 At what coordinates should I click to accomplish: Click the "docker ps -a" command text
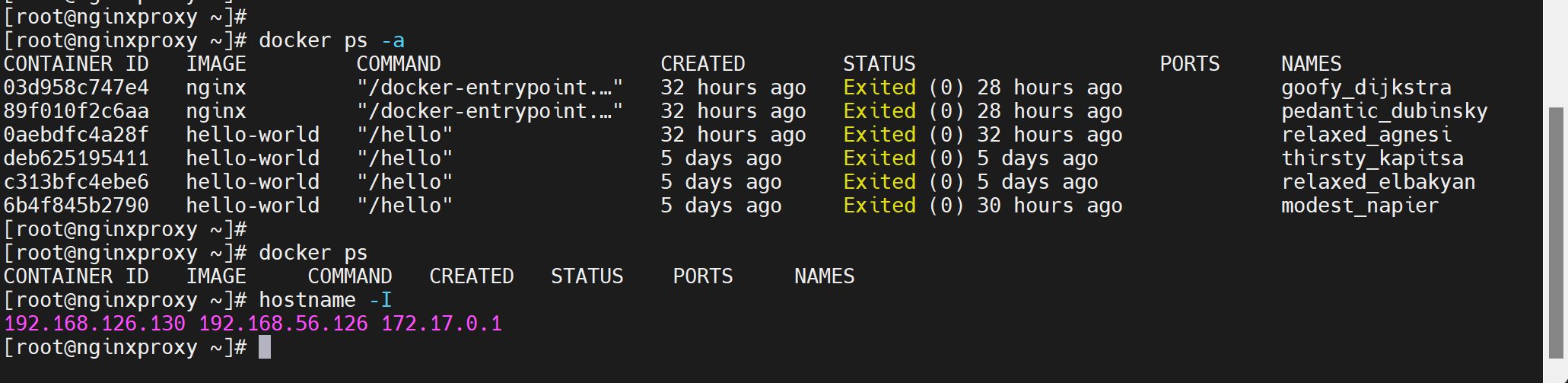pos(332,40)
